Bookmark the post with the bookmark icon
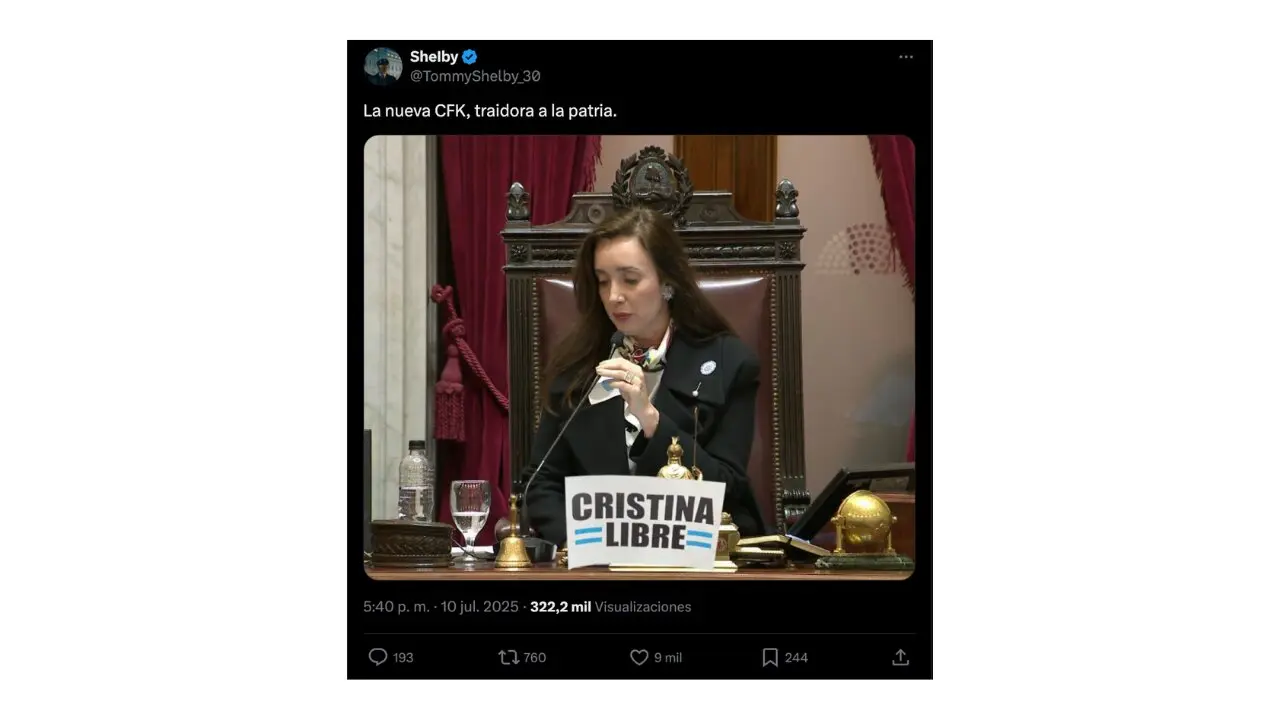 point(770,657)
